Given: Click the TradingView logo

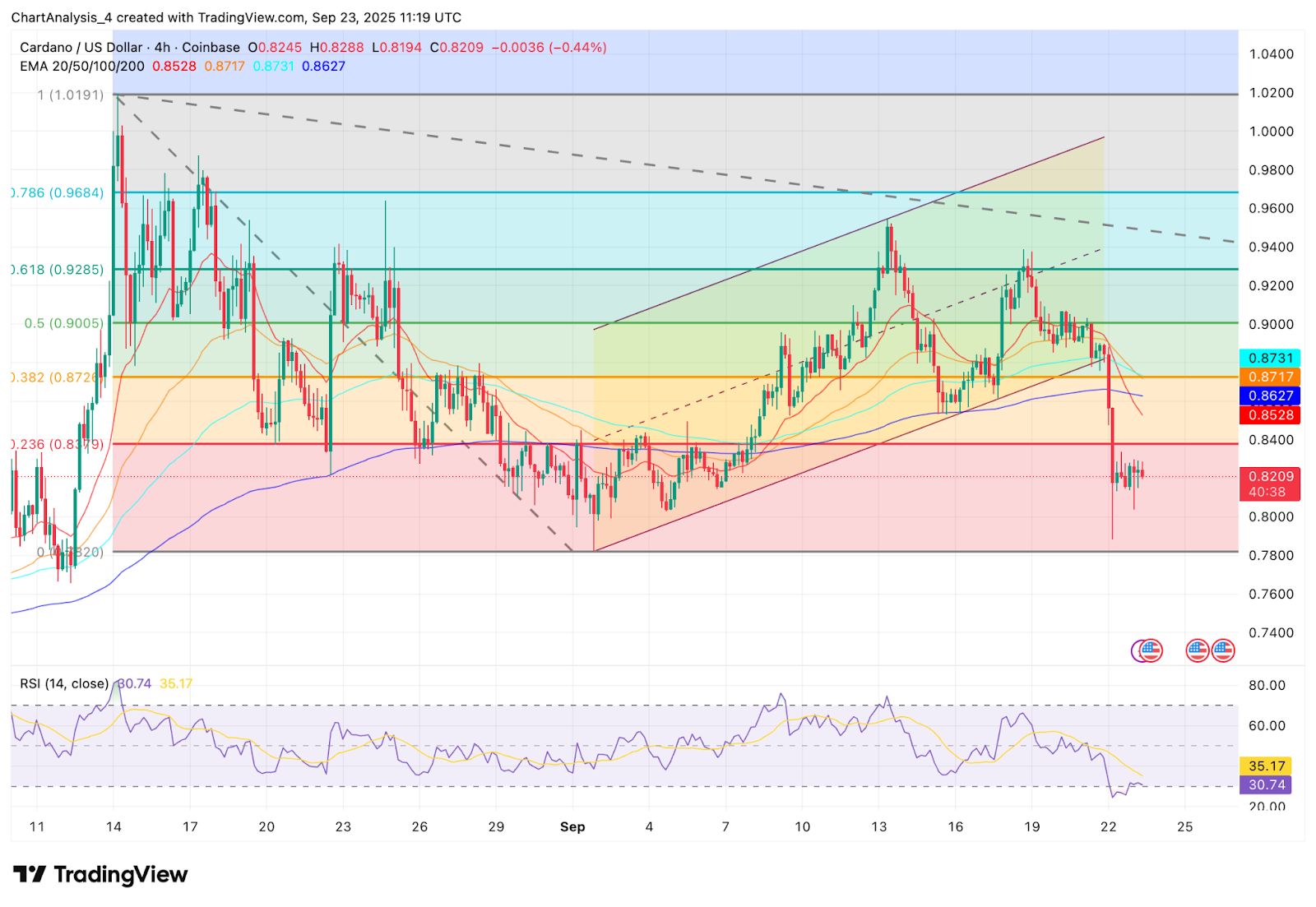Looking at the screenshot, I should [99, 874].
